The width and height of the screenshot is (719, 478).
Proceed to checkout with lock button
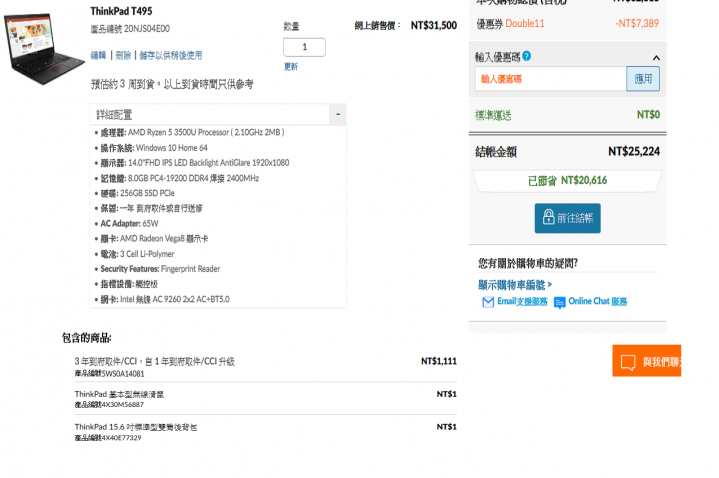tap(567, 218)
